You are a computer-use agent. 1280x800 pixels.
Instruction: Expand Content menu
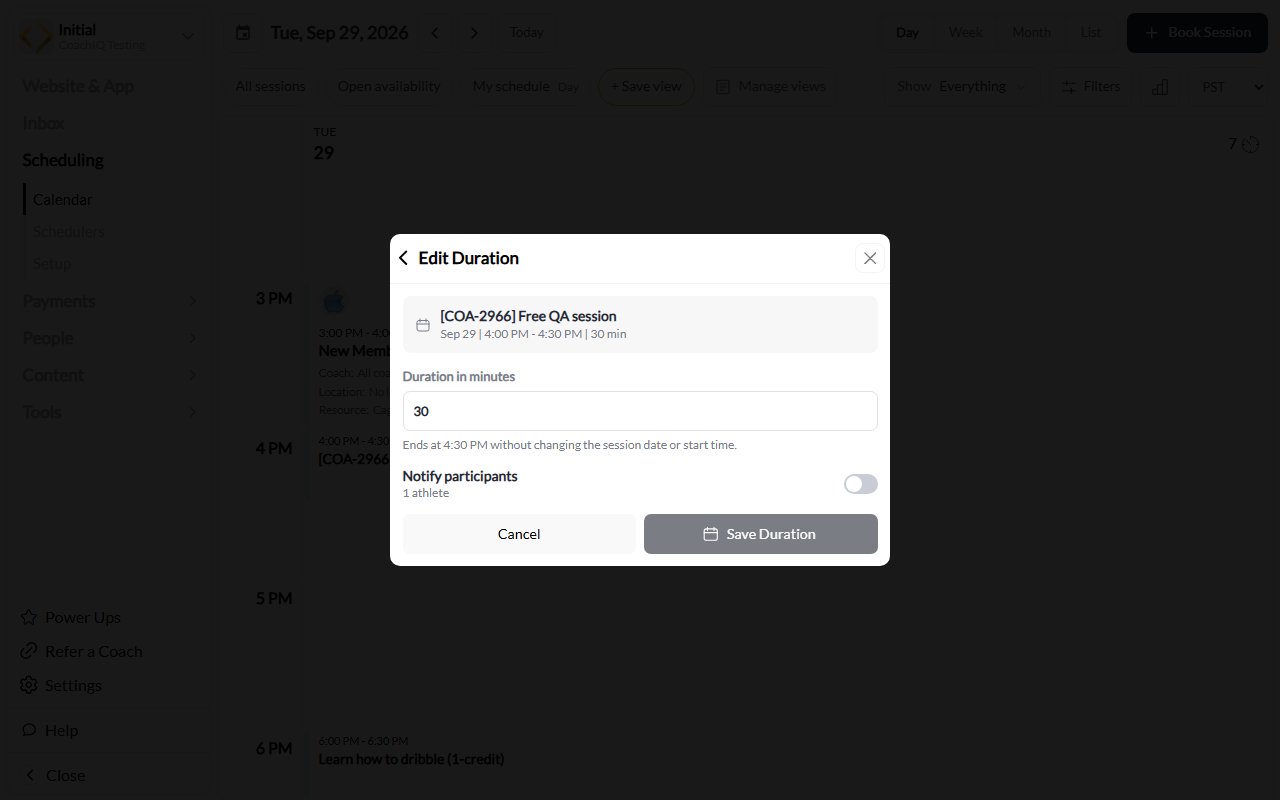pos(110,375)
